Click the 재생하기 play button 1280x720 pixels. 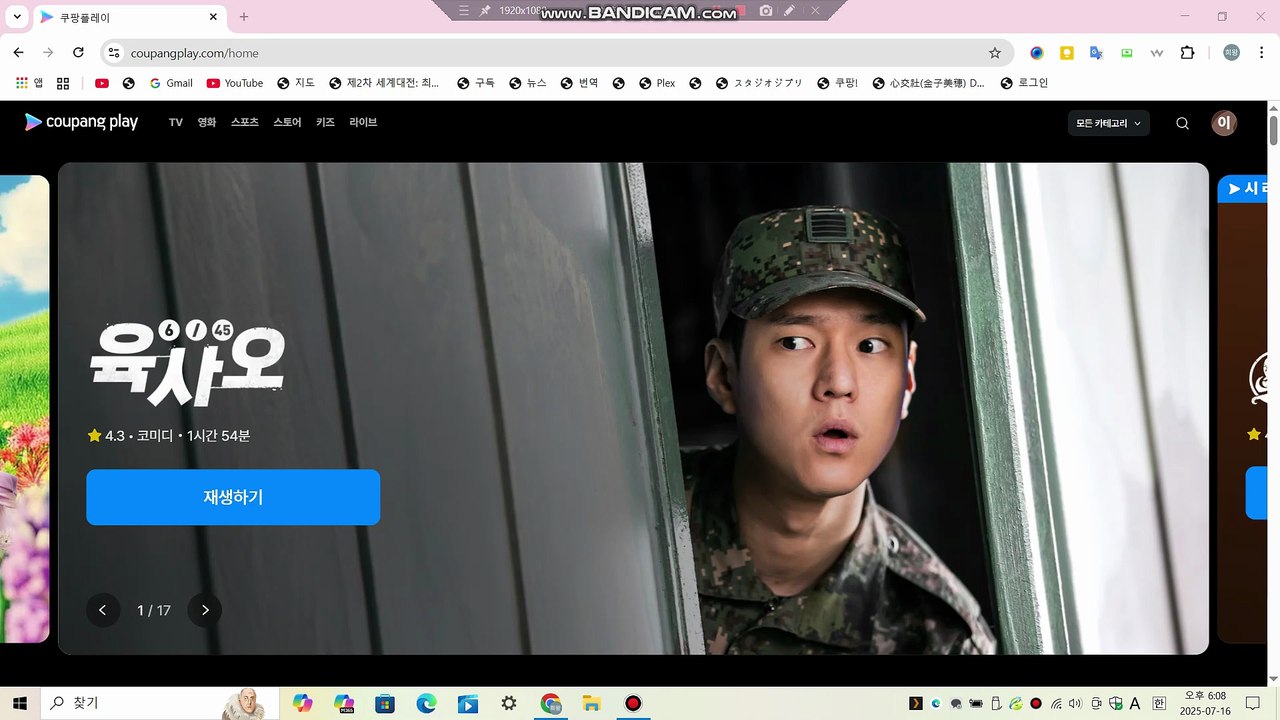click(233, 497)
